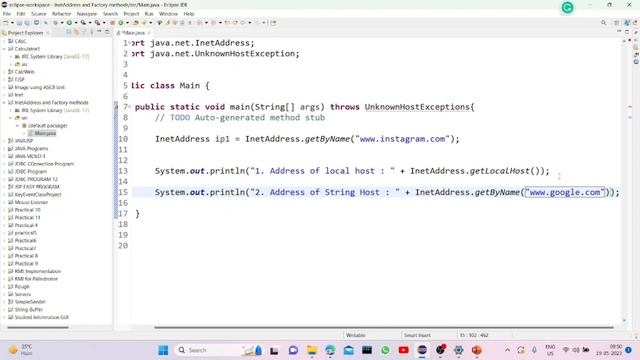The image size is (640, 360).
Task: Maximize the Project Explorer panel
Action: [107, 32]
